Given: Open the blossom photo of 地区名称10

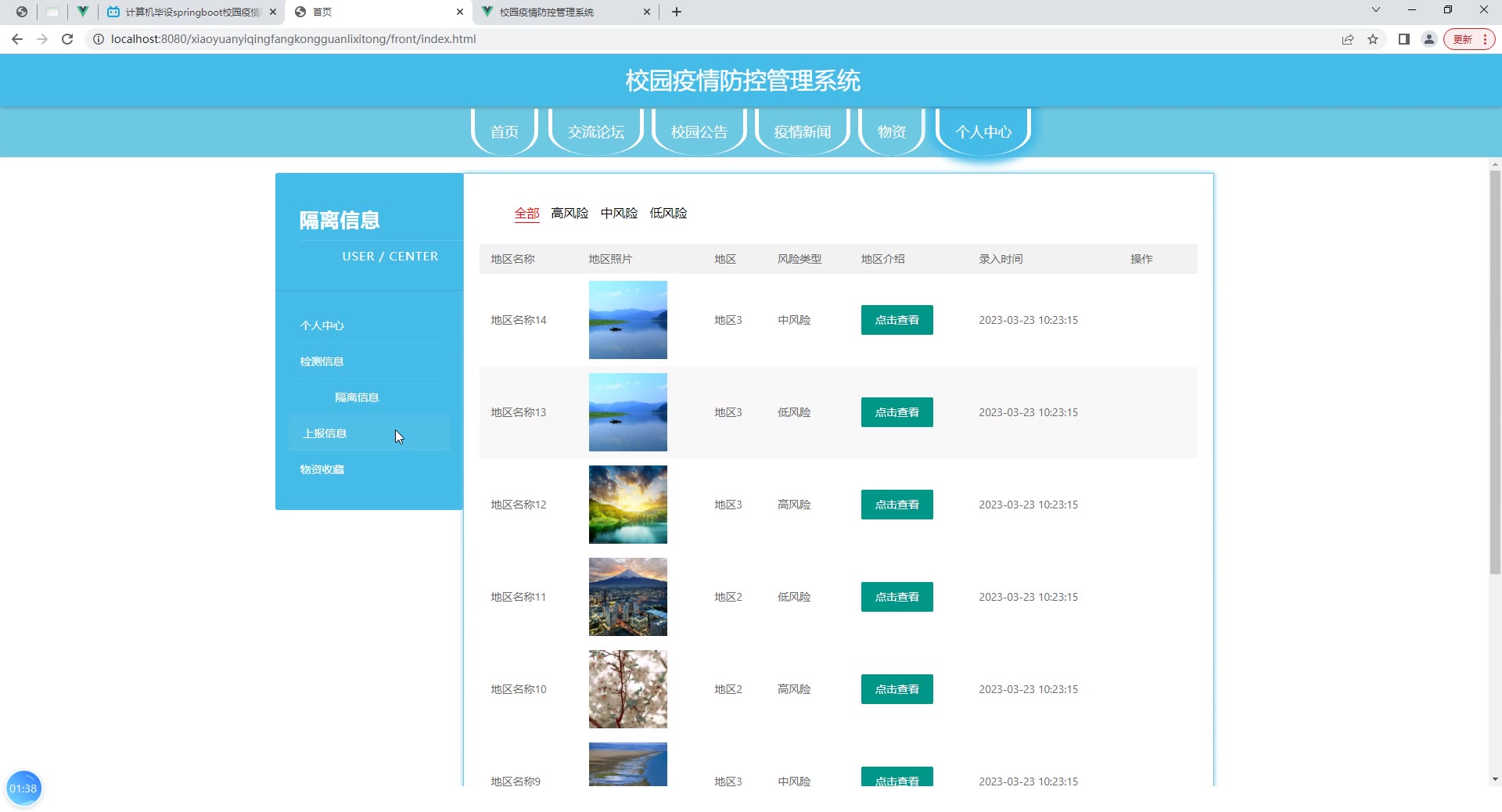Looking at the screenshot, I should (628, 689).
